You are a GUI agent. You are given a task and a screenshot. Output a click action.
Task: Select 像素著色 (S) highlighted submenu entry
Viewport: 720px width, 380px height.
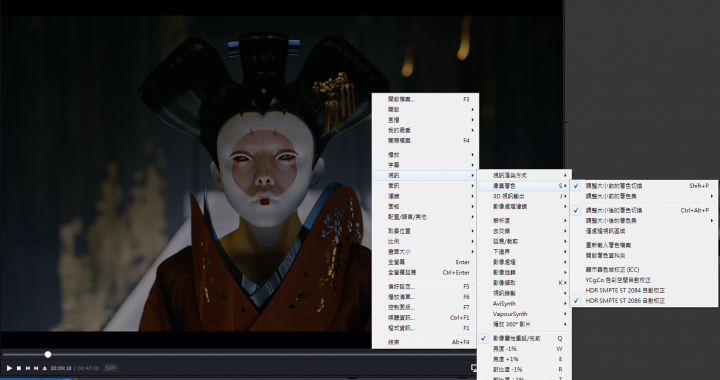pyautogui.click(x=523, y=186)
